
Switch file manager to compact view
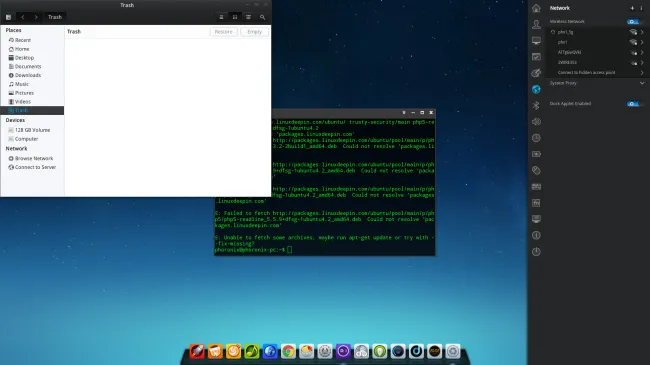[248, 17]
